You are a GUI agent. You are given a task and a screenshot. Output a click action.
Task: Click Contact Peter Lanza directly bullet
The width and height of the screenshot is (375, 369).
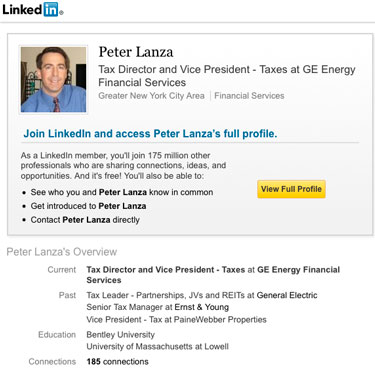pyautogui.click(x=85, y=220)
